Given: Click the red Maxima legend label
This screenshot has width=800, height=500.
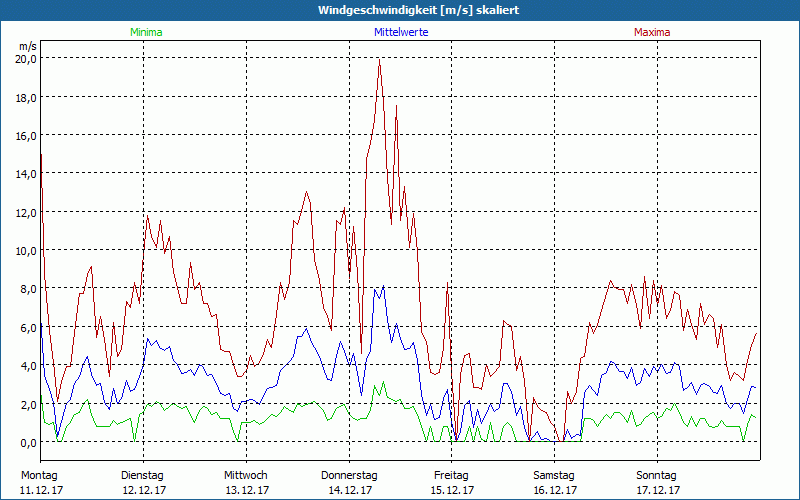Looking at the screenshot, I should tap(652, 32).
